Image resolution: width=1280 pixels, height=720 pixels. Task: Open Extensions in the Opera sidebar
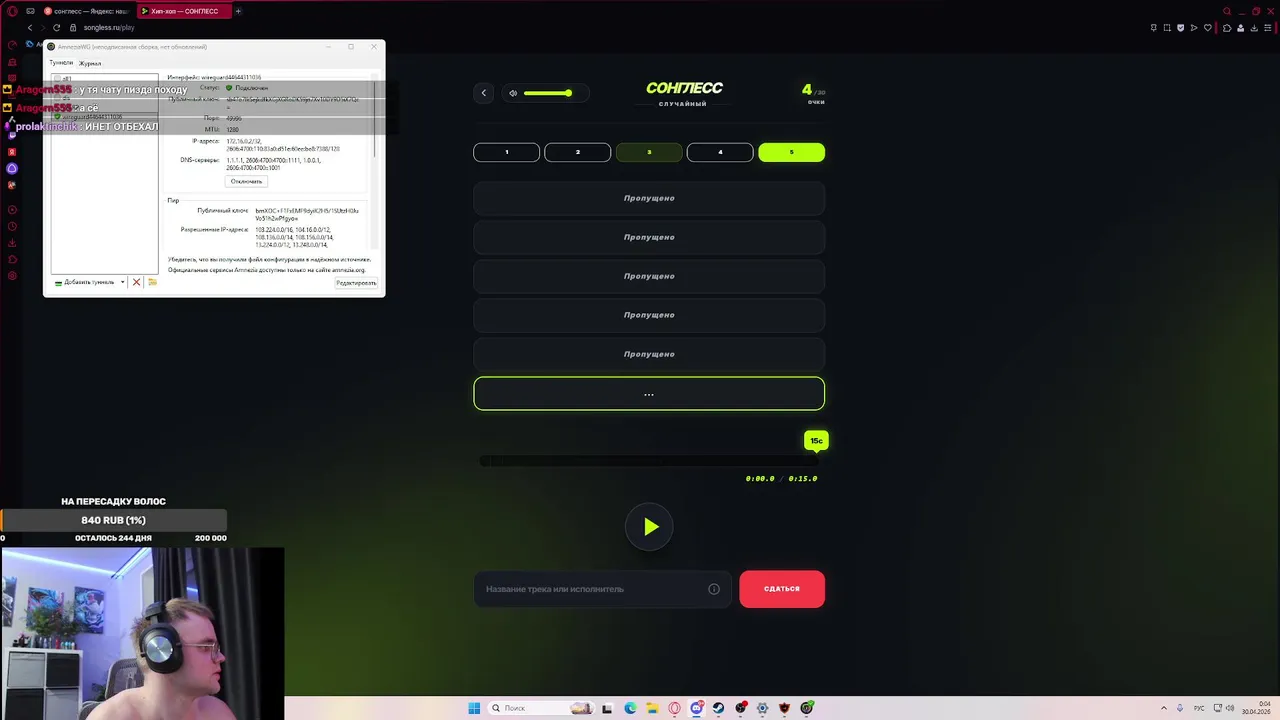12,259
